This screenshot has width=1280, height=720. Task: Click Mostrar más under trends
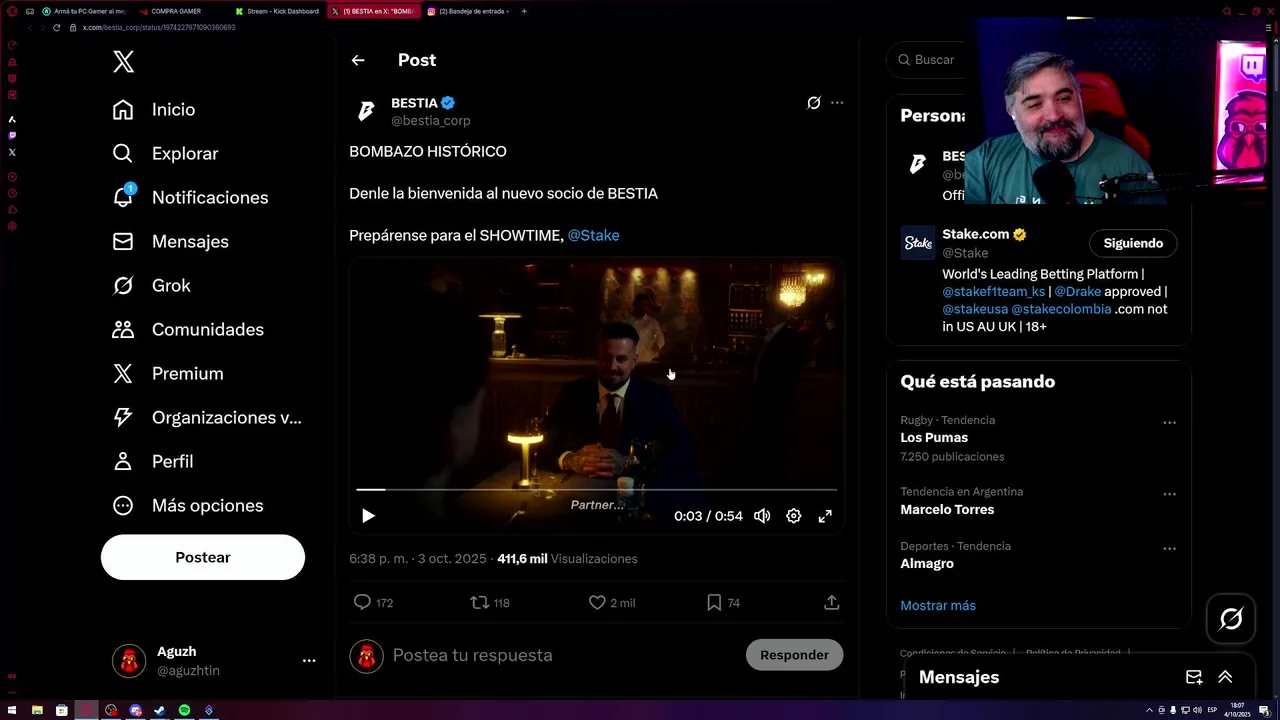click(938, 606)
